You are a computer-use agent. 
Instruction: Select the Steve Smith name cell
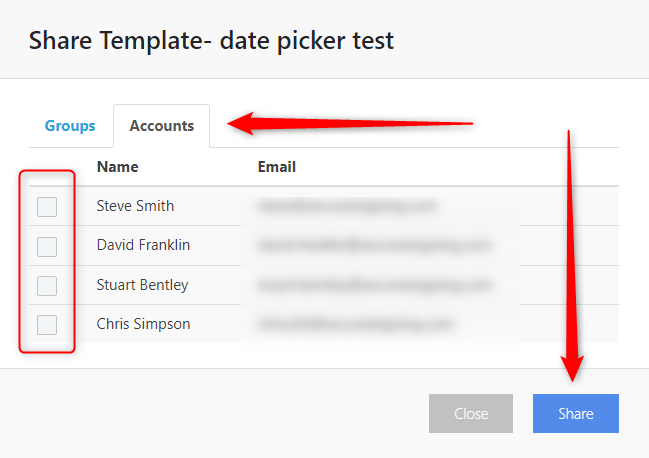coord(135,206)
